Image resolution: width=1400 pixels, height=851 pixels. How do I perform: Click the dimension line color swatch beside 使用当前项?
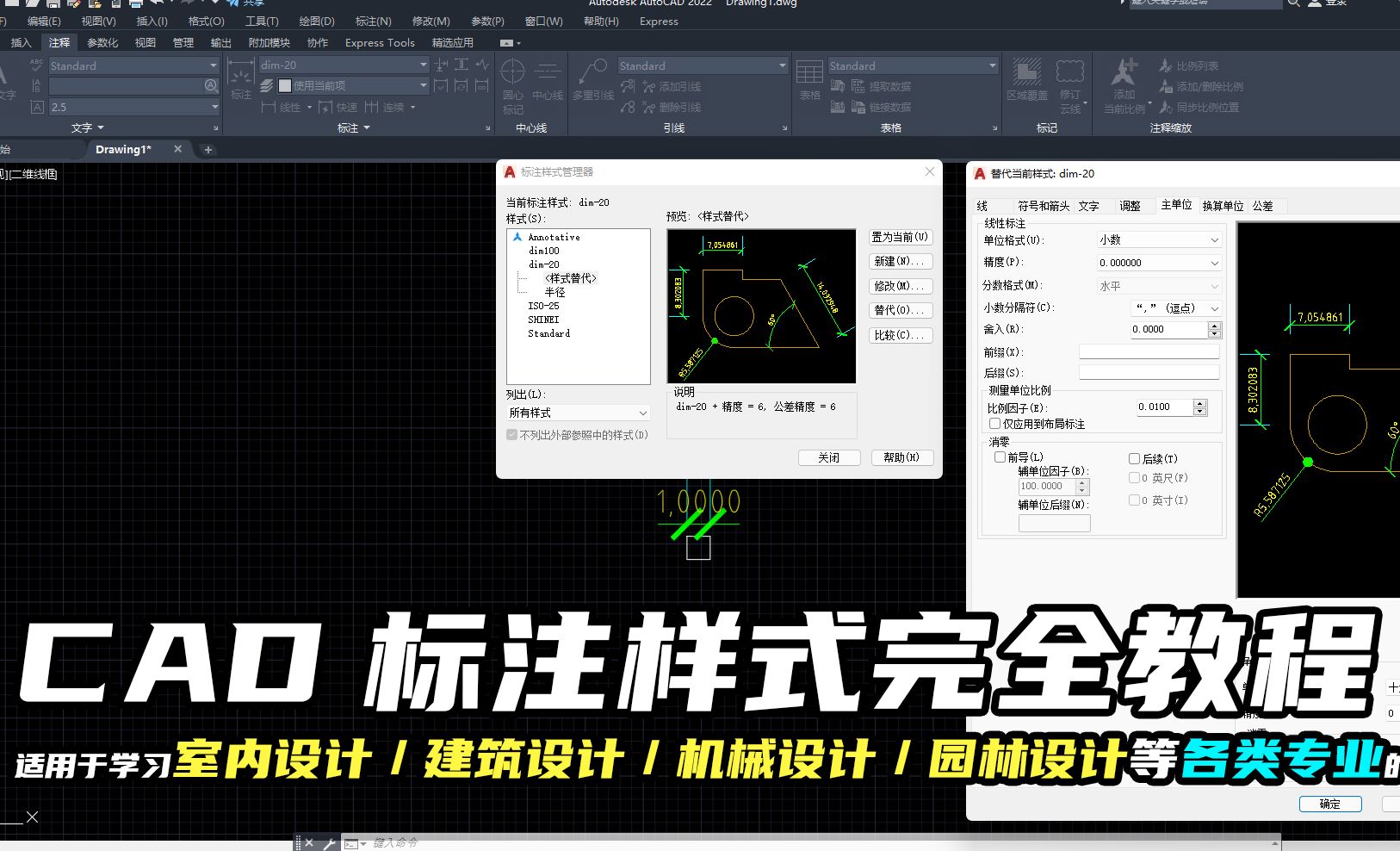pyautogui.click(x=284, y=84)
